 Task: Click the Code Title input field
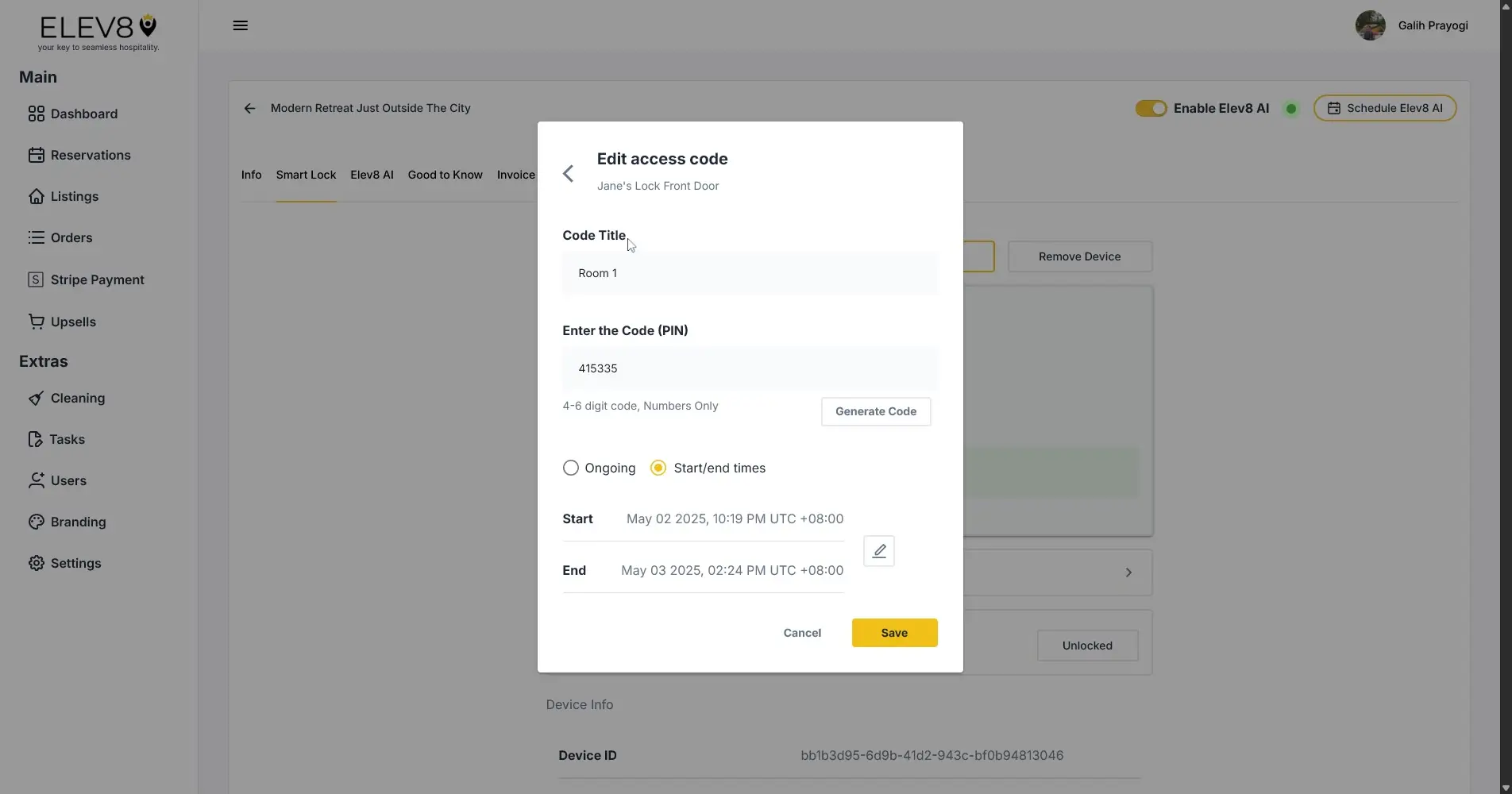pyautogui.click(x=749, y=274)
